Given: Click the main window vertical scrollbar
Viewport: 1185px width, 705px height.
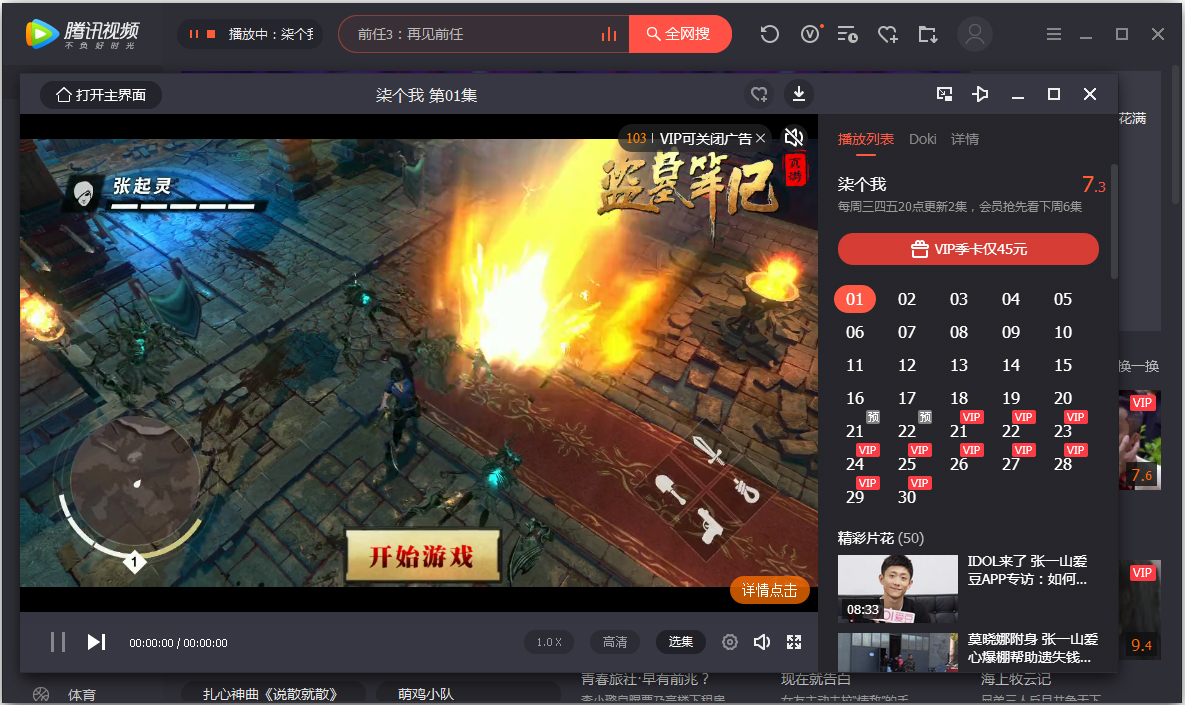Looking at the screenshot, I should point(1176,136).
